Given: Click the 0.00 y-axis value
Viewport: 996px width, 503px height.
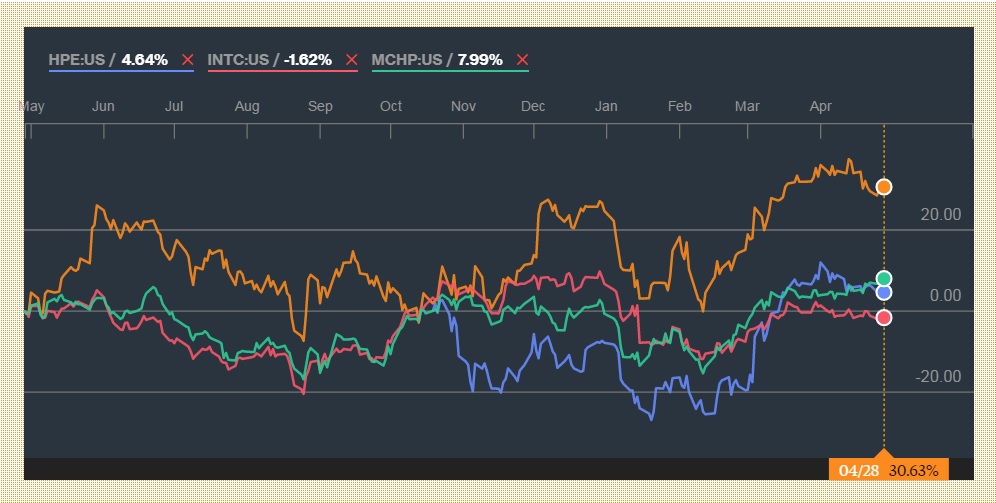Looking at the screenshot, I should (x=945, y=295).
